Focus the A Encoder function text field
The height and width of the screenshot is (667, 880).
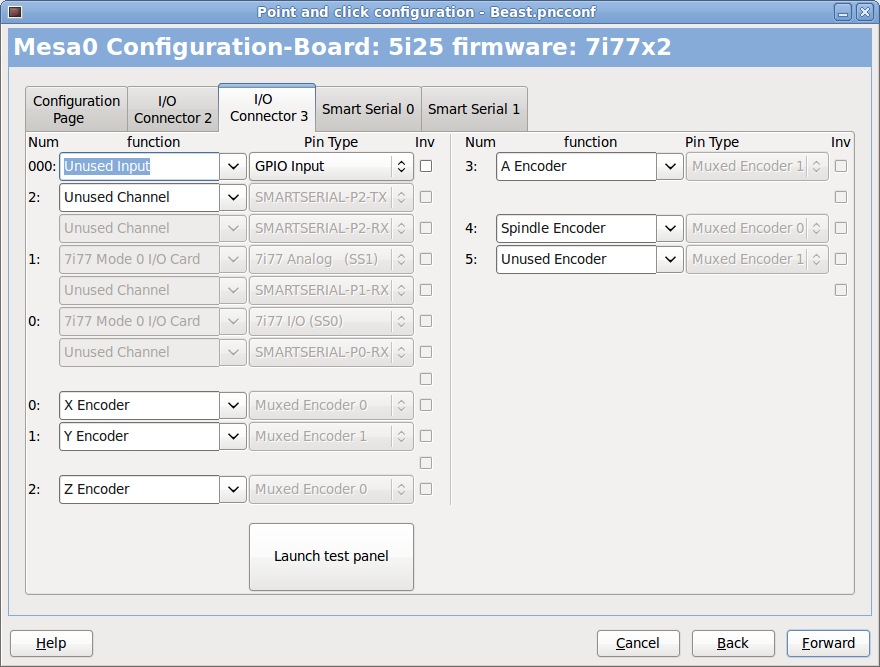[576, 166]
